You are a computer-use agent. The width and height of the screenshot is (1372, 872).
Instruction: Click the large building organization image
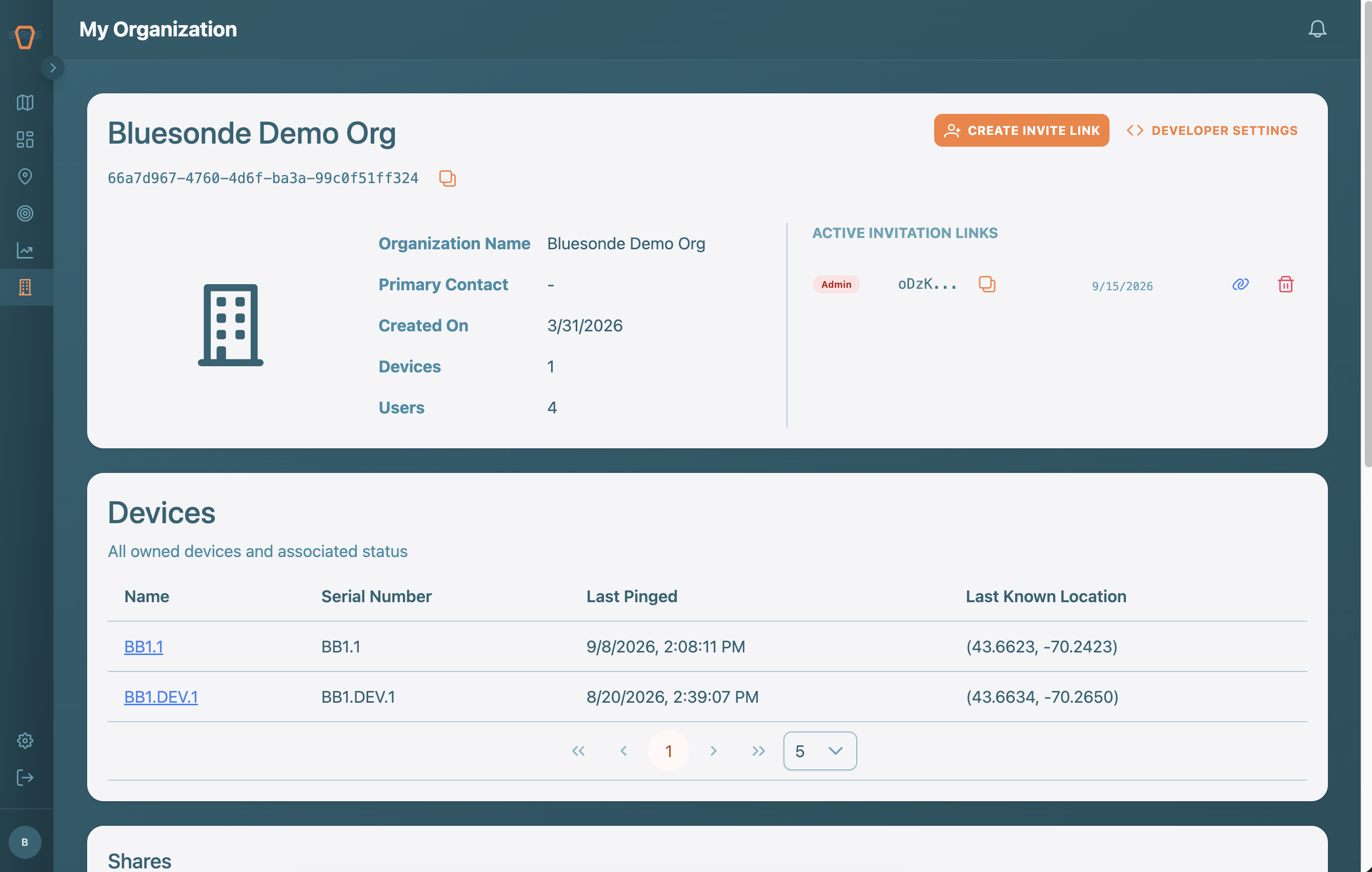click(230, 325)
